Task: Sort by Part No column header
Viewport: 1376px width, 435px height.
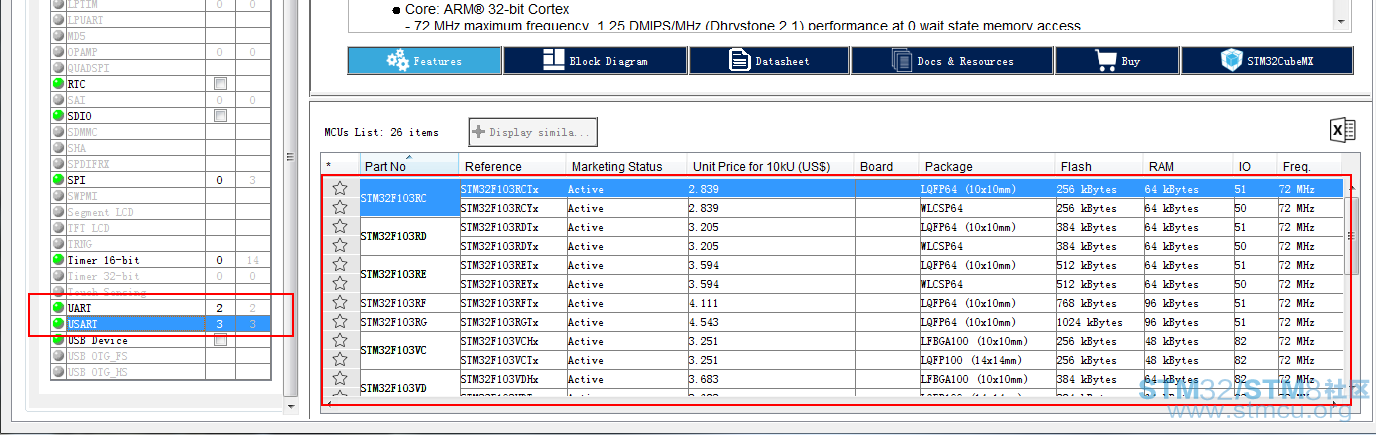Action: pyautogui.click(x=408, y=166)
